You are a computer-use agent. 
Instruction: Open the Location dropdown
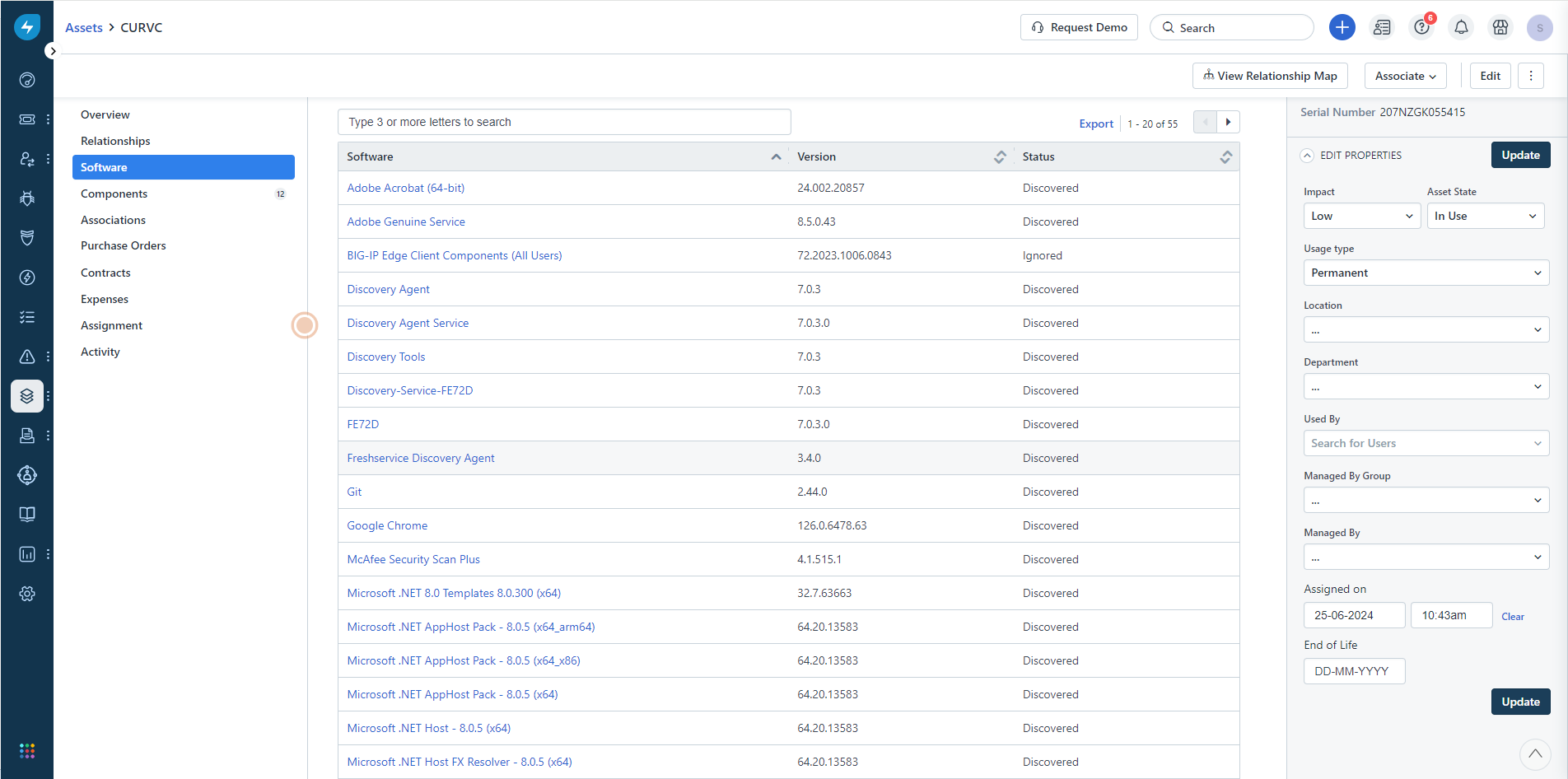click(1426, 329)
